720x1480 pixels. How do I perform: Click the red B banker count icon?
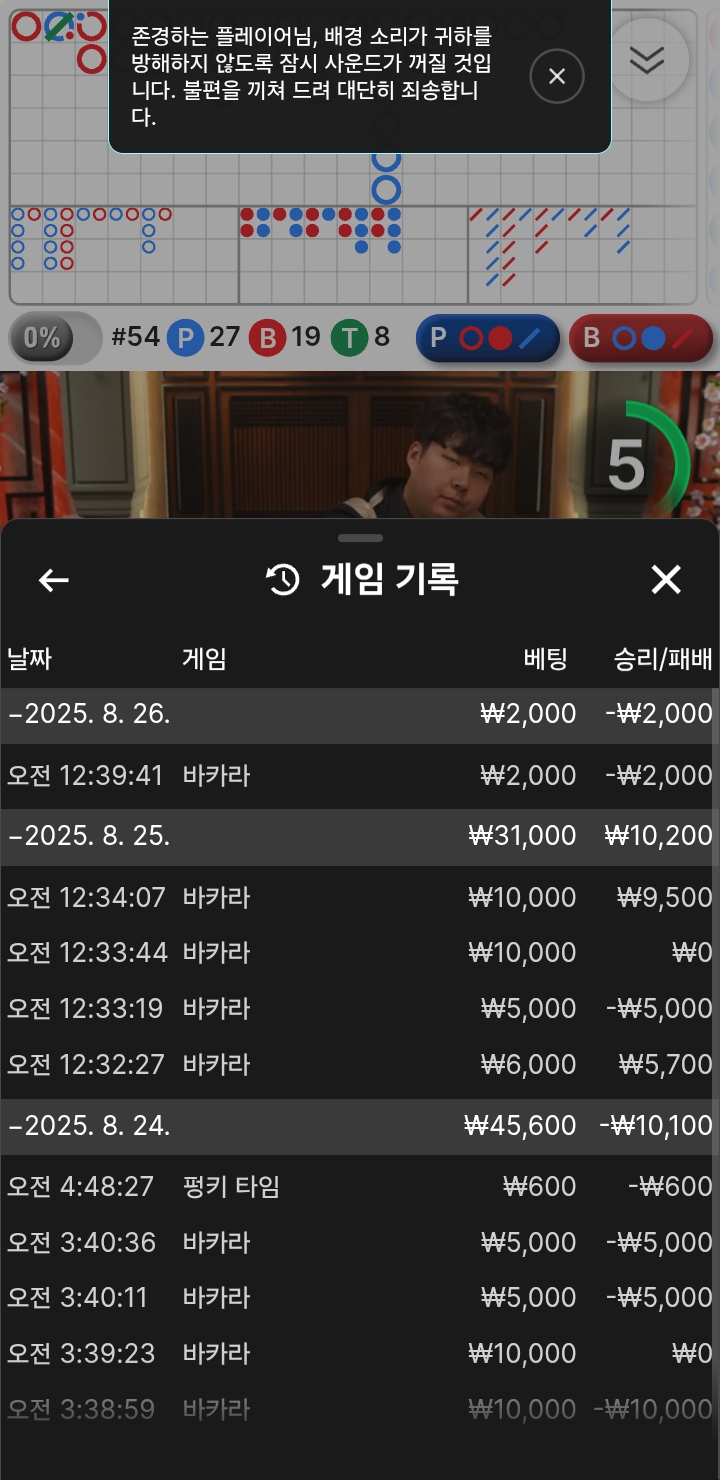[x=267, y=338]
